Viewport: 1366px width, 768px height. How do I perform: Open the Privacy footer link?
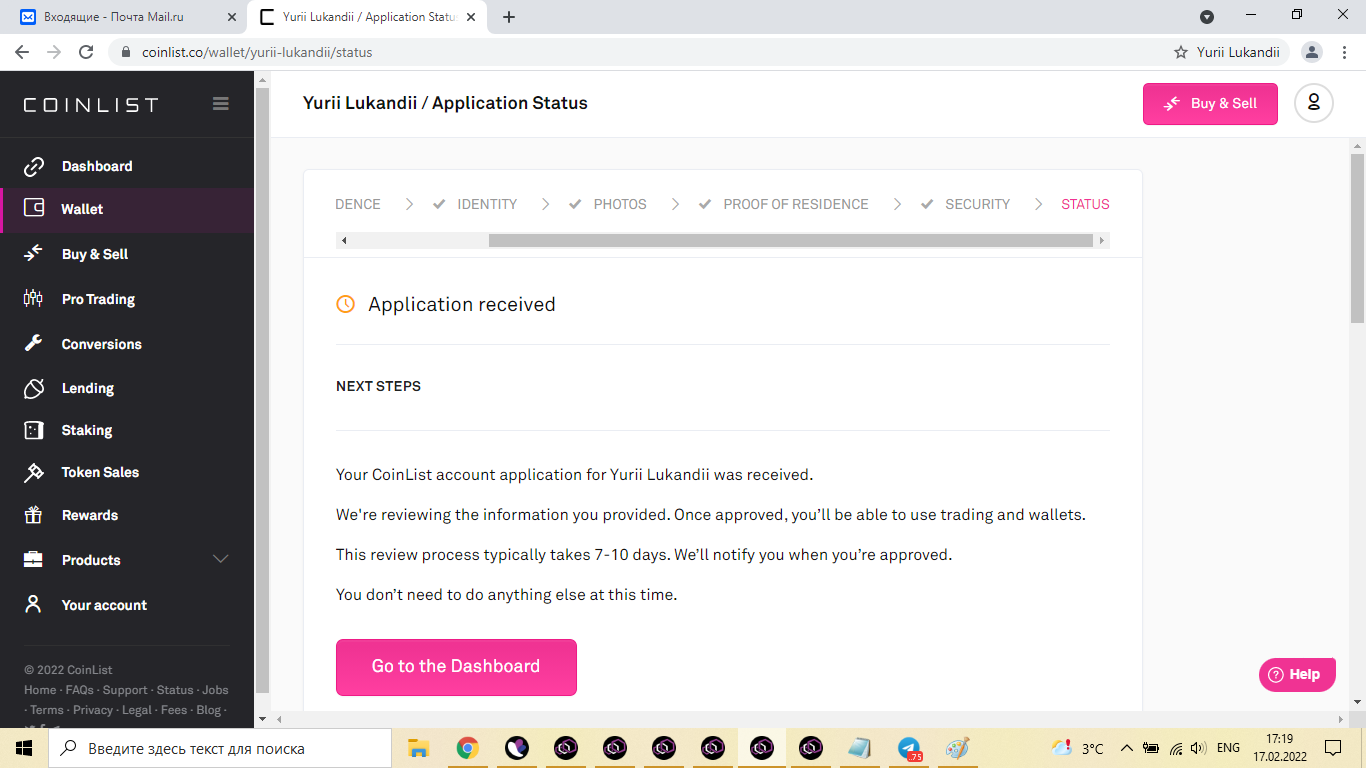[x=93, y=710]
